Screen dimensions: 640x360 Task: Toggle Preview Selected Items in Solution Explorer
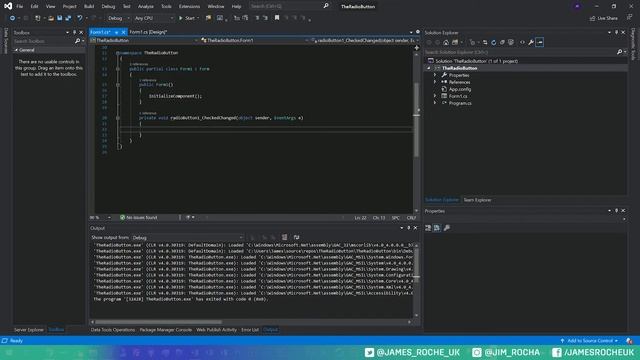540,42
